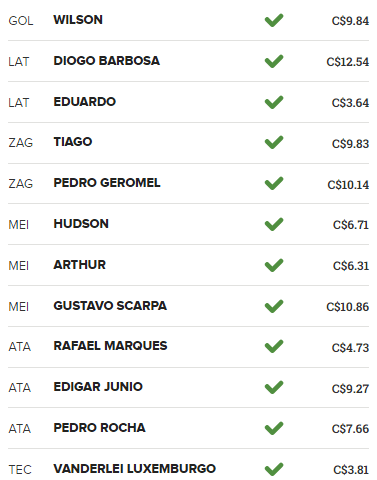Click the green checkmark for Diogo Barbosa
The height and width of the screenshot is (480, 377).
pos(274,61)
